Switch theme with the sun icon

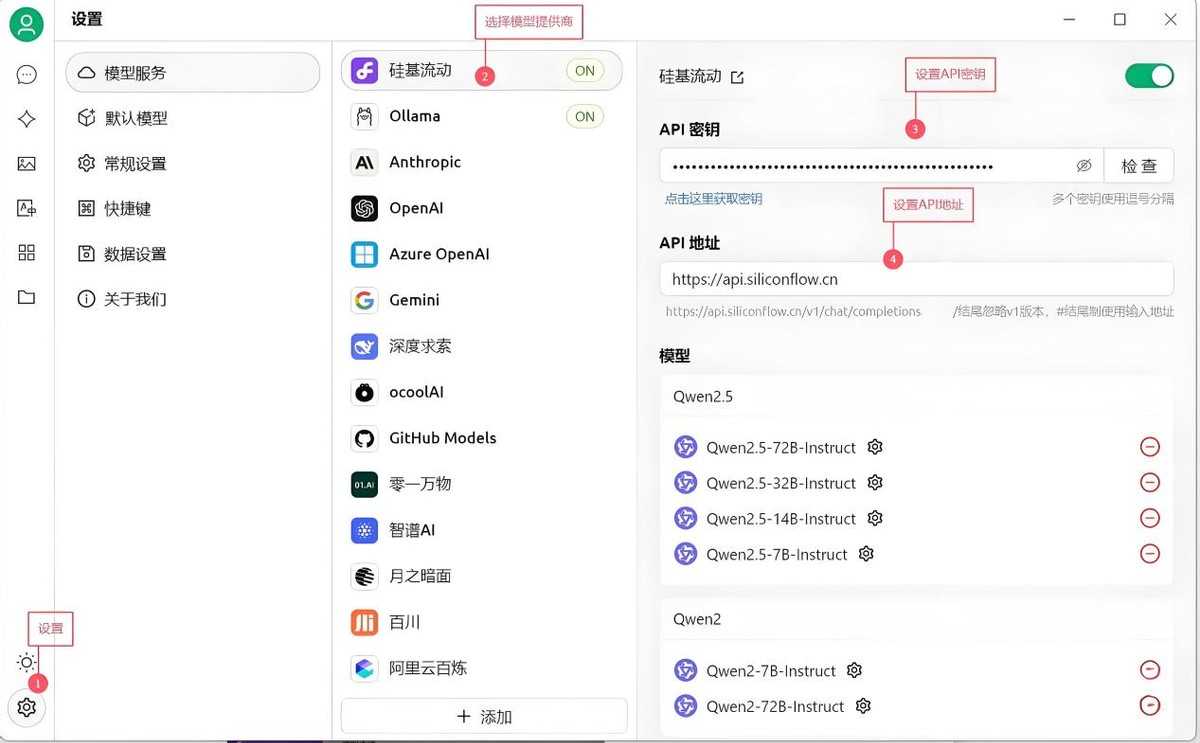[27, 662]
